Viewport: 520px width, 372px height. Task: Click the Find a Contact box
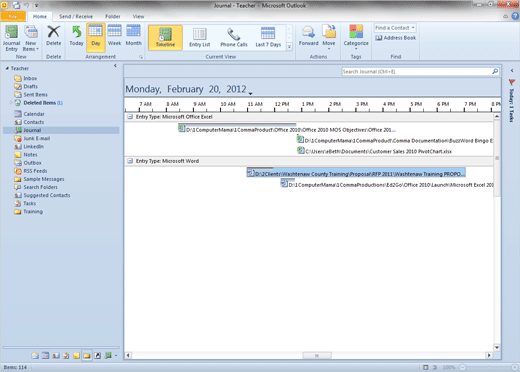point(395,28)
